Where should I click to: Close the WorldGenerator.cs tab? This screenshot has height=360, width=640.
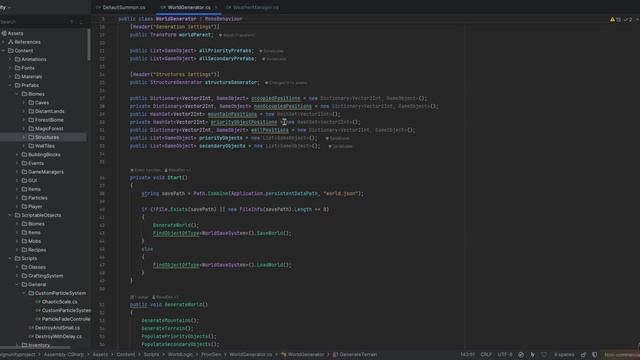tap(216, 7)
